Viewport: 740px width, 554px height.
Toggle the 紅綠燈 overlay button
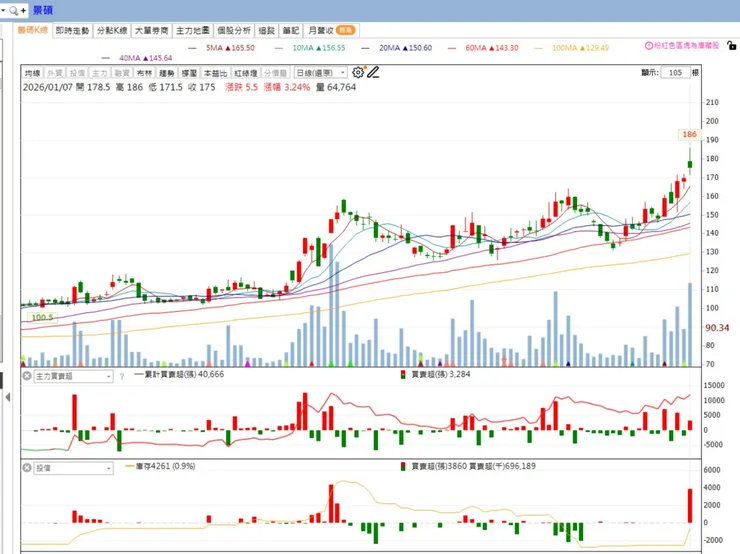pyautogui.click(x=245, y=73)
